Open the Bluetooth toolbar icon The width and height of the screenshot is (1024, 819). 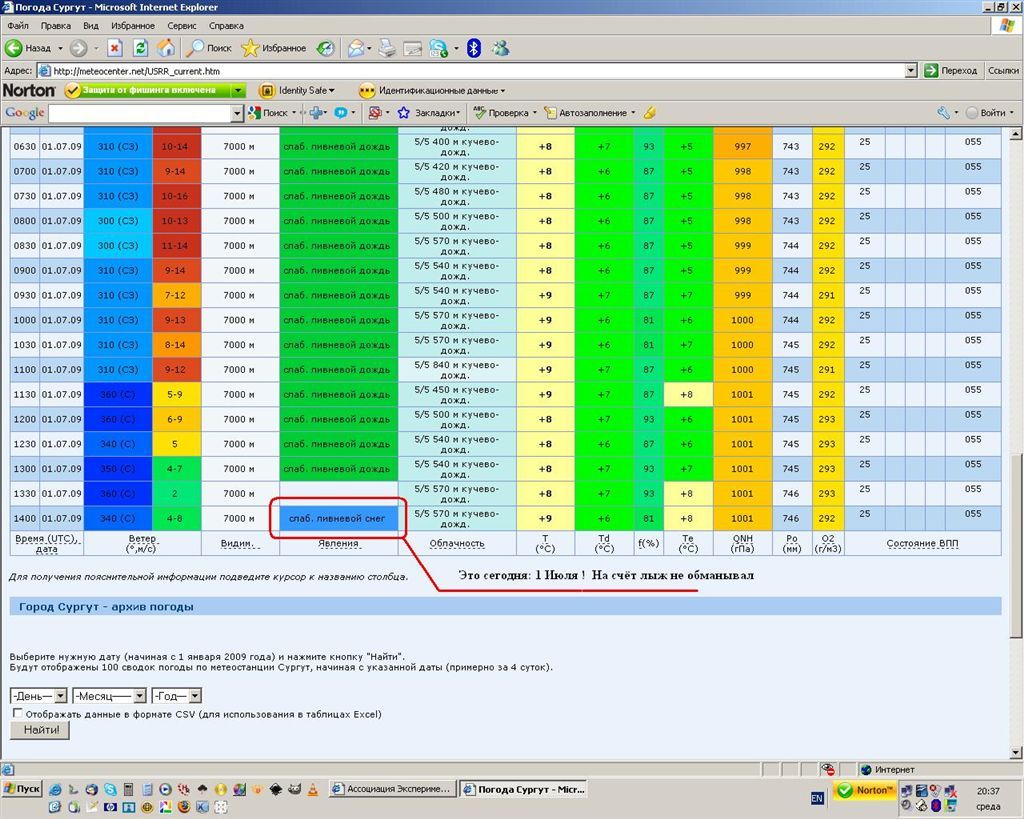(474, 47)
